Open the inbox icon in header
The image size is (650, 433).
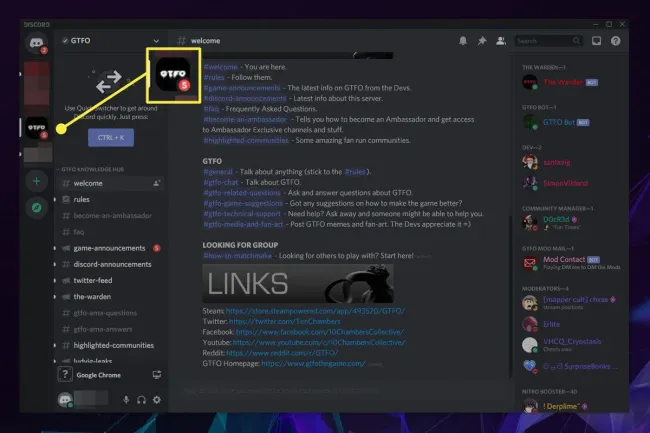point(597,41)
